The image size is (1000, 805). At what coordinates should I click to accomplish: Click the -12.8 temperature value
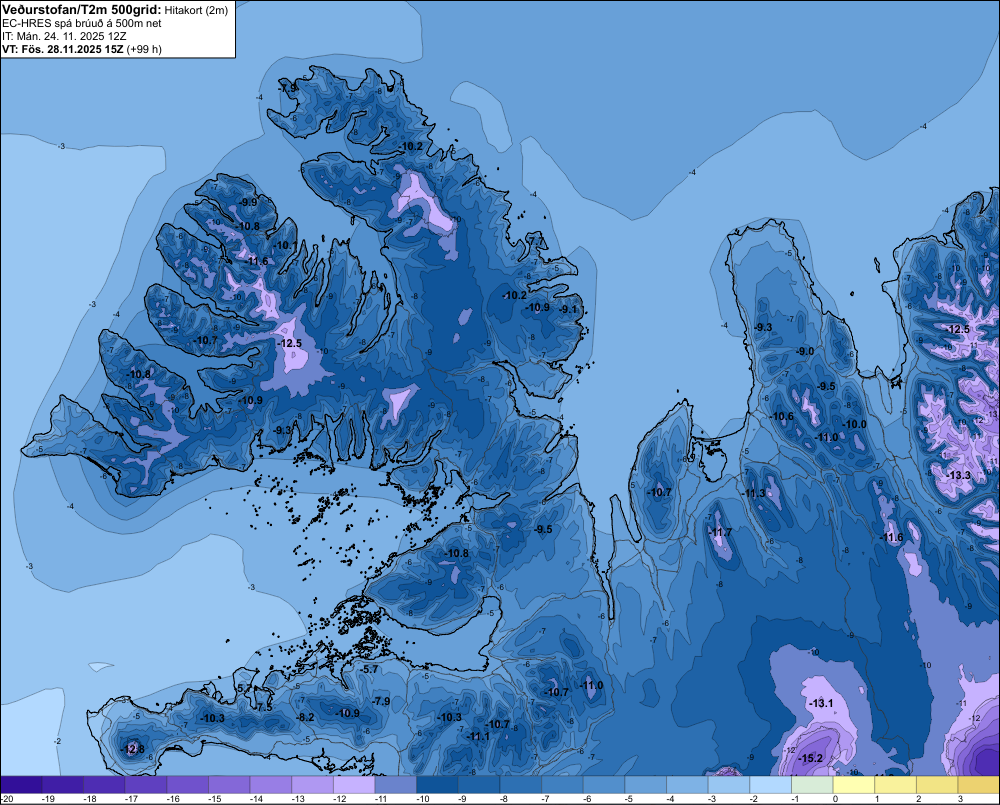pyautogui.click(x=133, y=749)
